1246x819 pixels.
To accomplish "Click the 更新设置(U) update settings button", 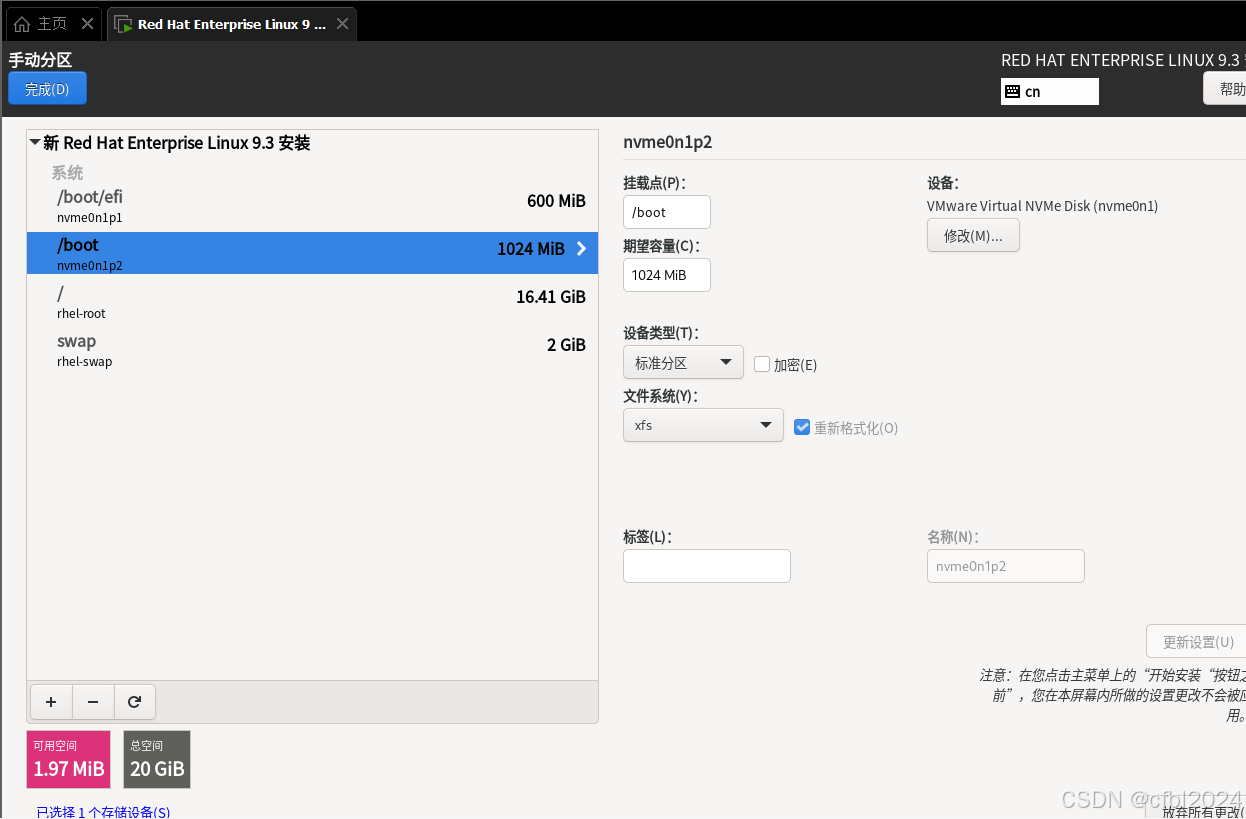I will pos(1197,642).
